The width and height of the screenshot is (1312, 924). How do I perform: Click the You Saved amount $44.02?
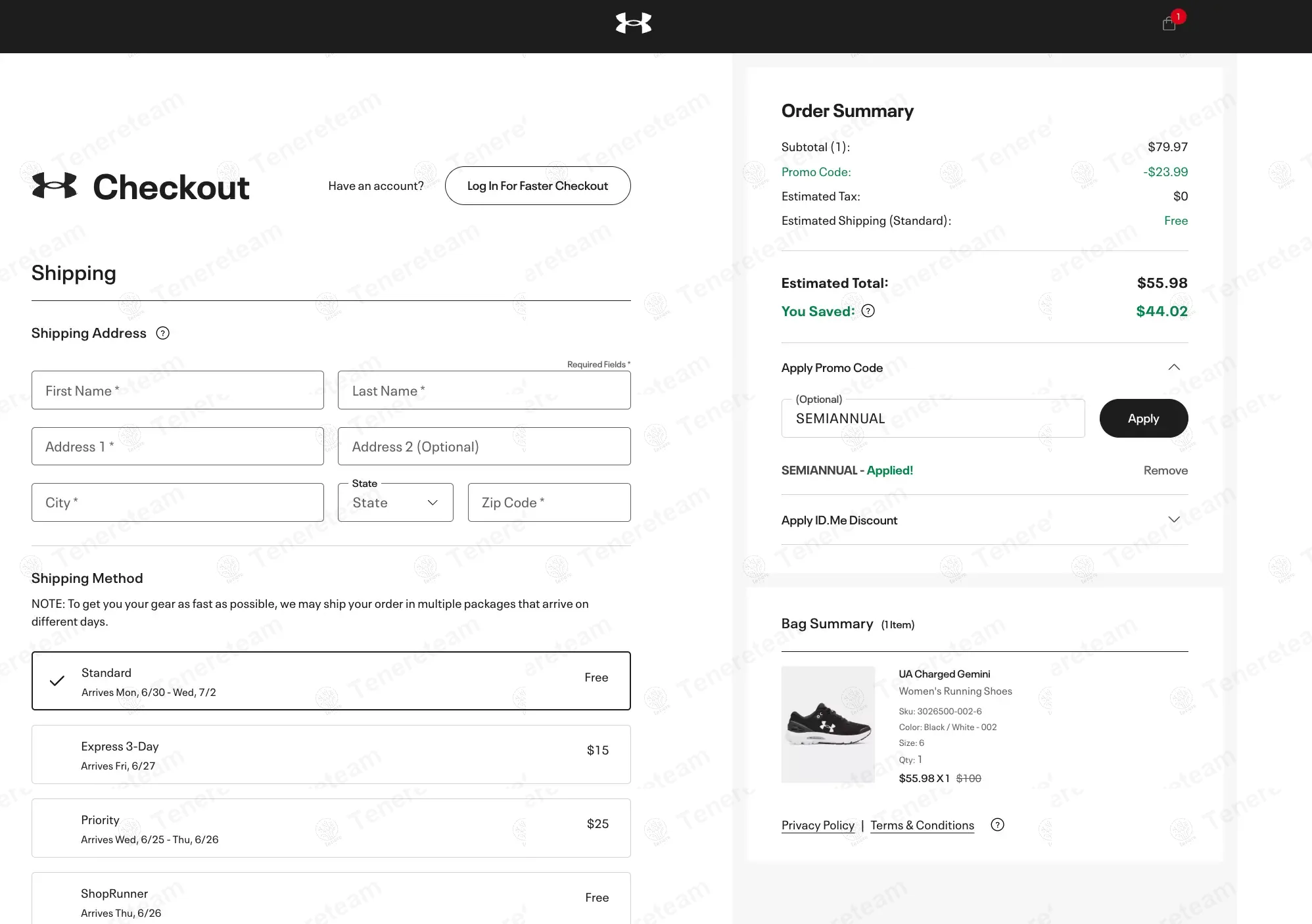click(x=1162, y=312)
